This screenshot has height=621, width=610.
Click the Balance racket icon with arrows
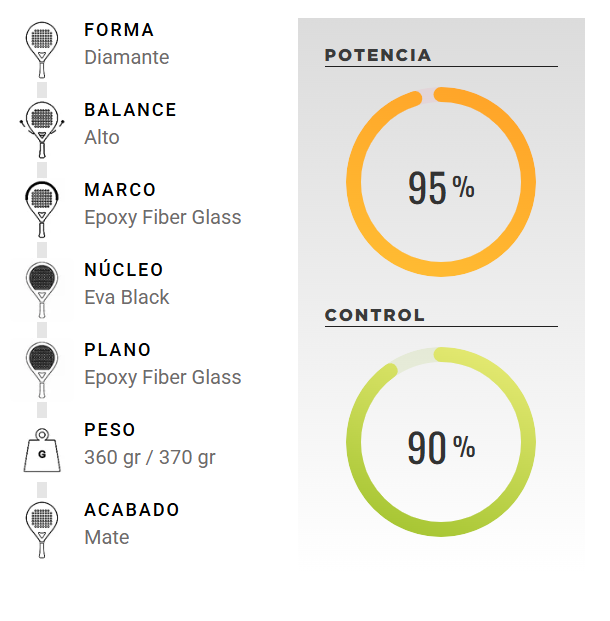(x=42, y=130)
